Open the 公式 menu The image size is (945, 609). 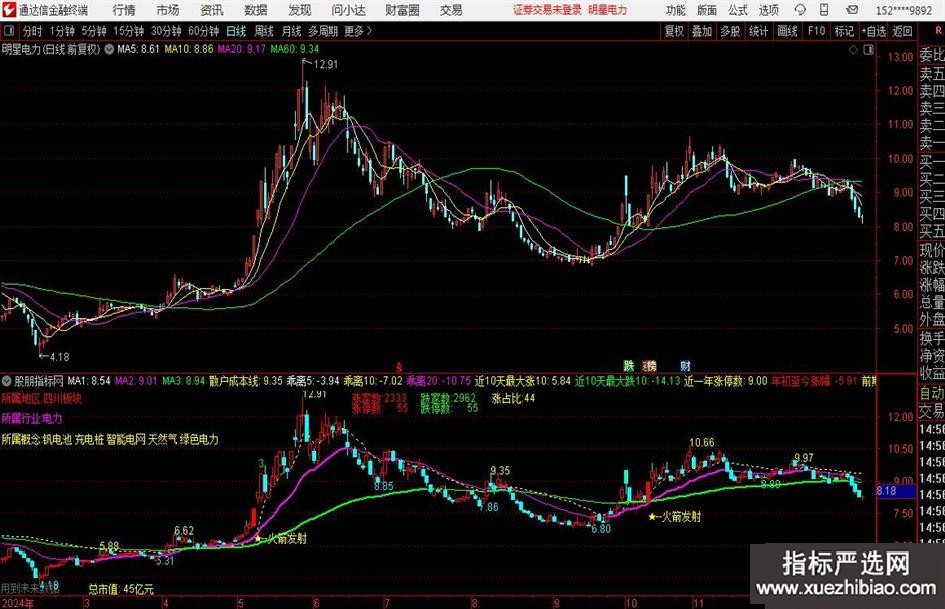pos(737,10)
